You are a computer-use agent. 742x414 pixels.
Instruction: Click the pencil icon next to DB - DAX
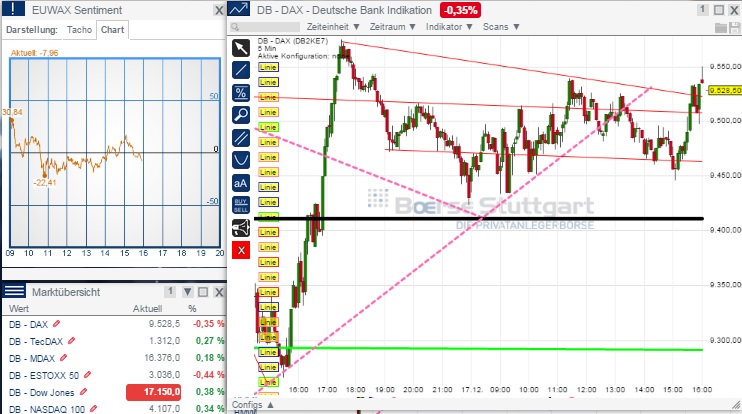(57, 325)
